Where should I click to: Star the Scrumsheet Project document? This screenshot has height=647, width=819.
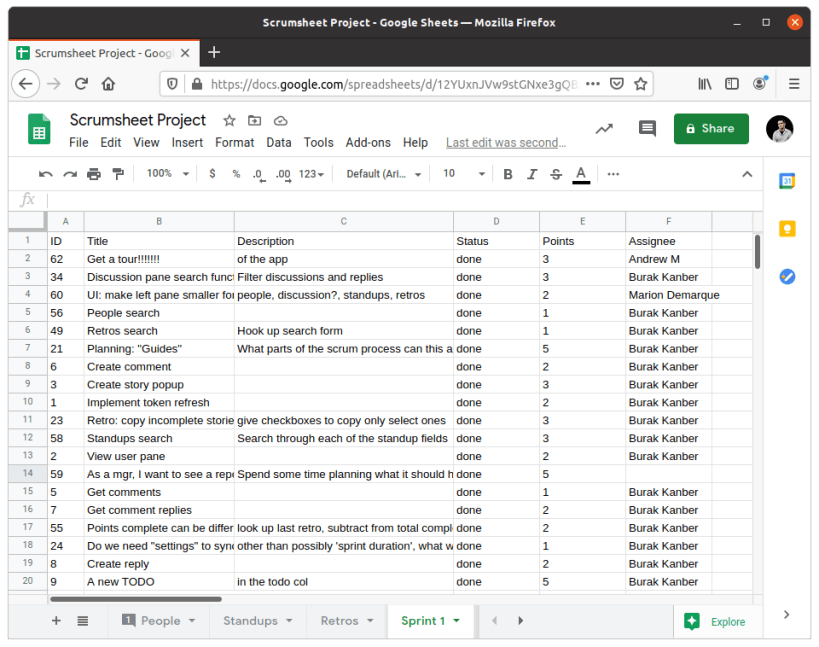229,121
